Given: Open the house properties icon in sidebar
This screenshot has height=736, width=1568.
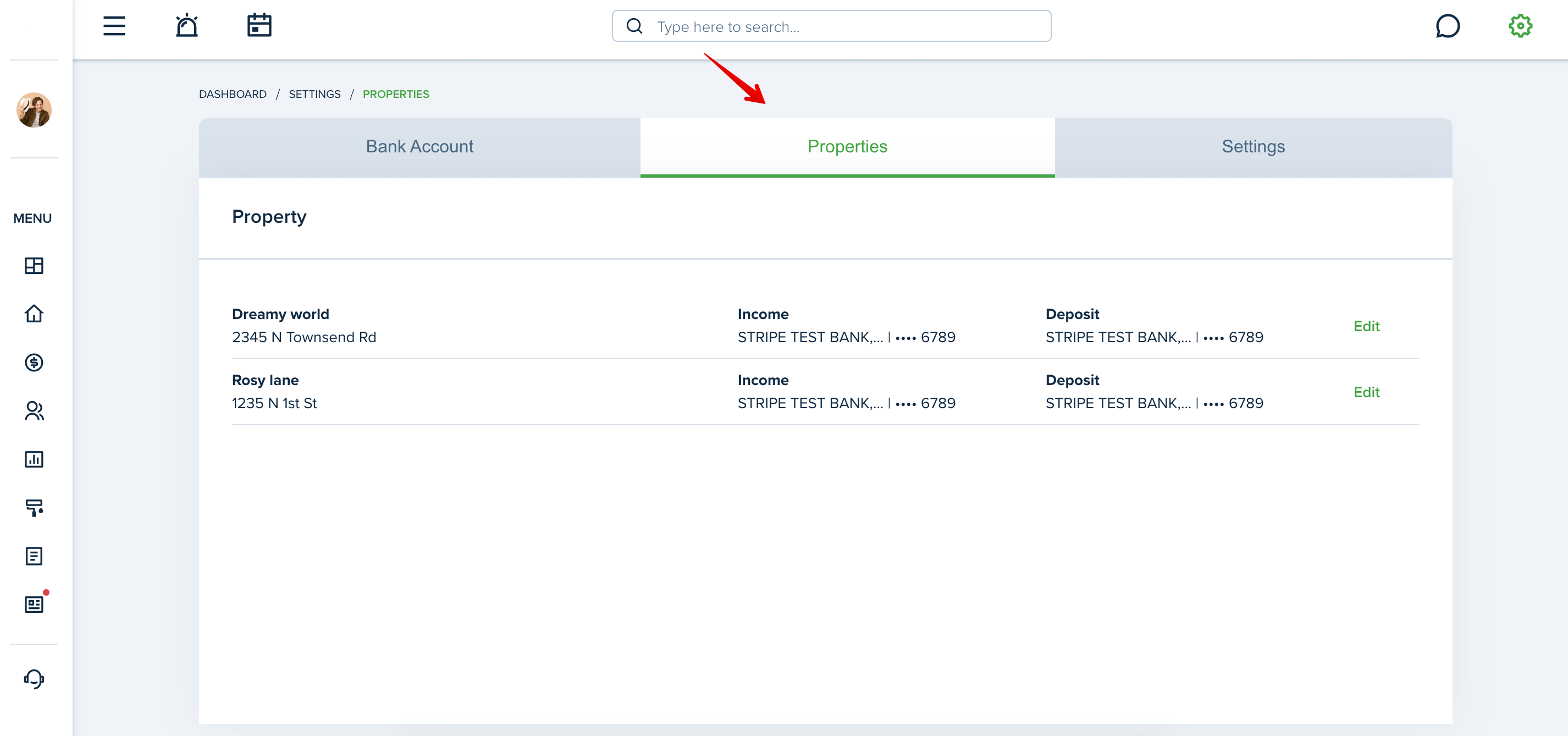Looking at the screenshot, I should point(34,314).
